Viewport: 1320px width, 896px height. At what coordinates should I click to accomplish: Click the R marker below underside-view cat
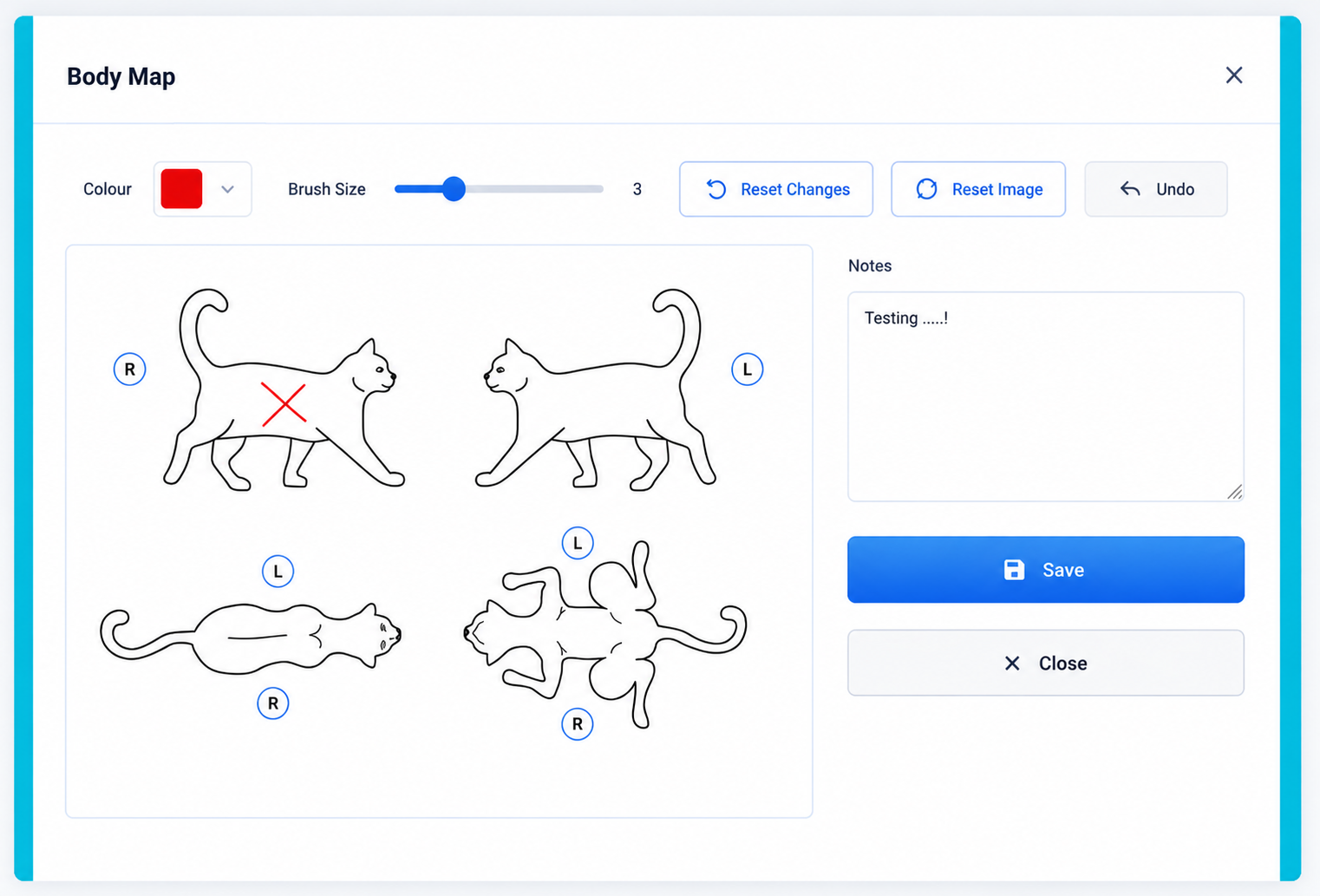[577, 724]
